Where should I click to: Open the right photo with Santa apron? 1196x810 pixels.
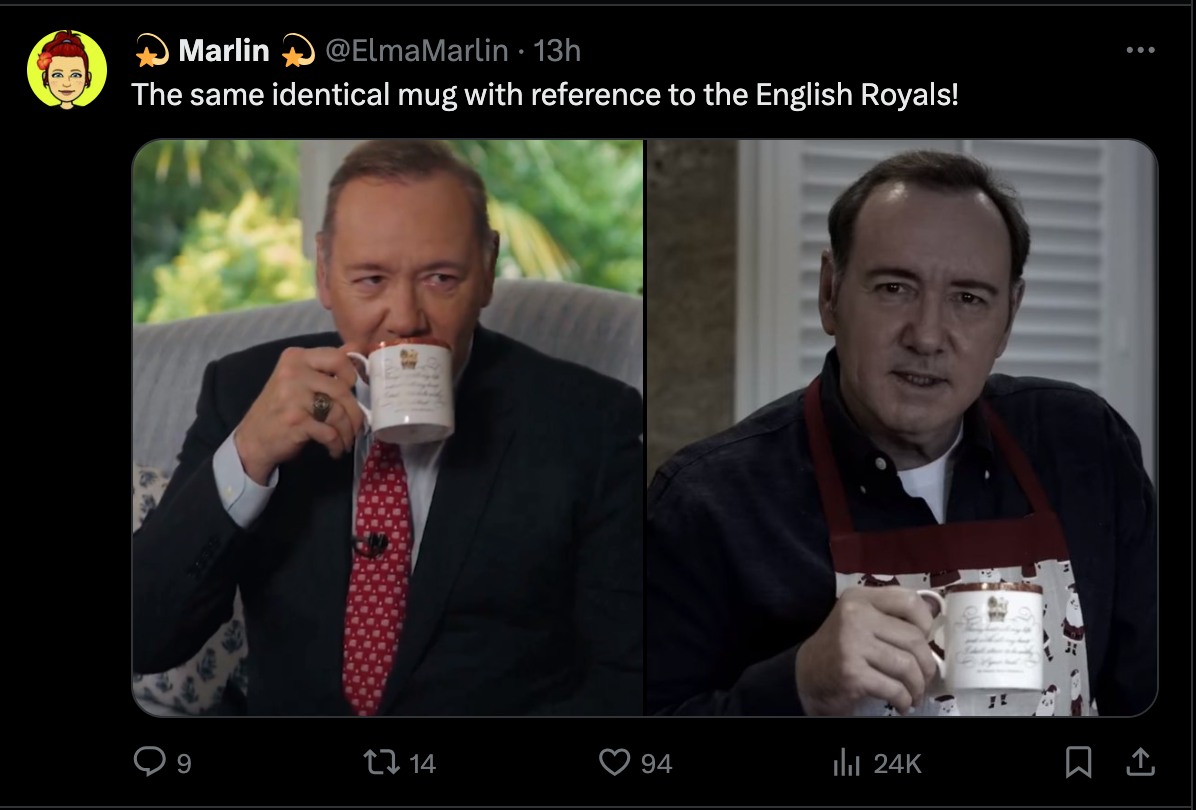pos(902,427)
